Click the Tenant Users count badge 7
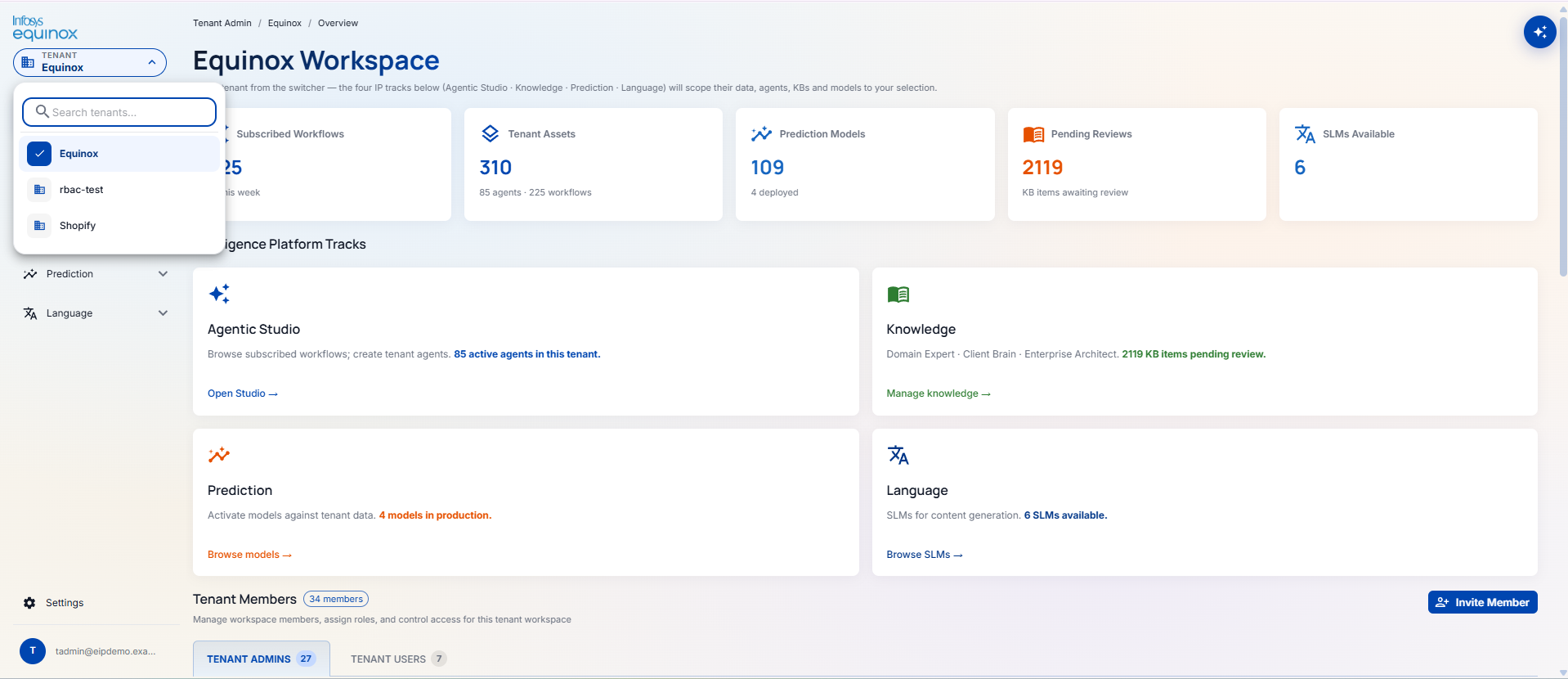Image resolution: width=1568 pixels, height=679 pixels. pos(439,659)
